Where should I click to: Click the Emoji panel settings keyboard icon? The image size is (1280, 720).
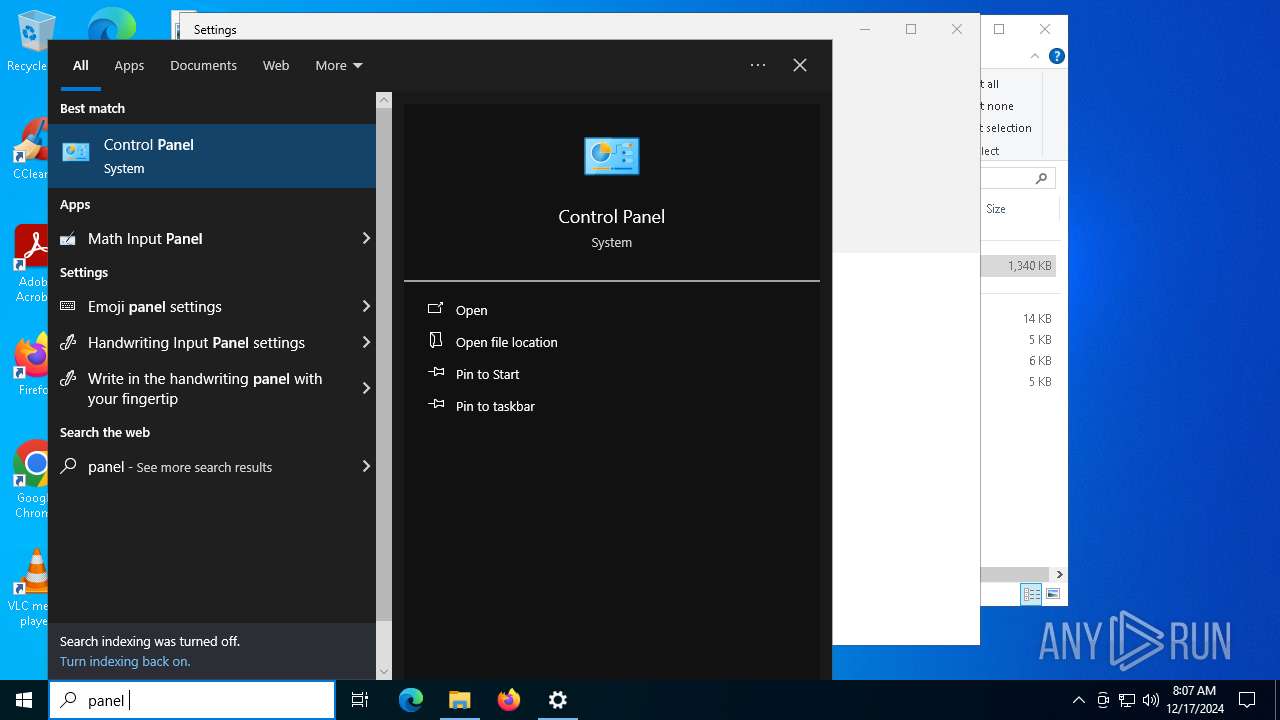click(68, 306)
